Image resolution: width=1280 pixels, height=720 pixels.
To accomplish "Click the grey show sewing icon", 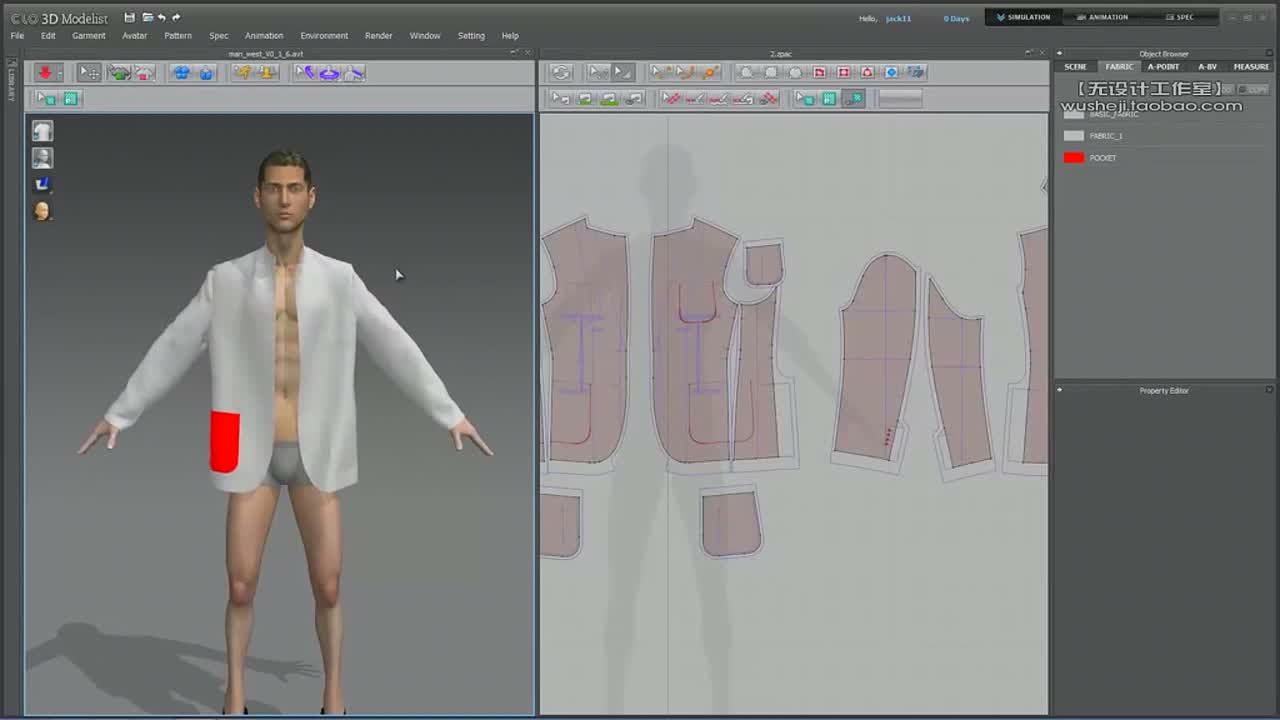I will click(x=633, y=98).
